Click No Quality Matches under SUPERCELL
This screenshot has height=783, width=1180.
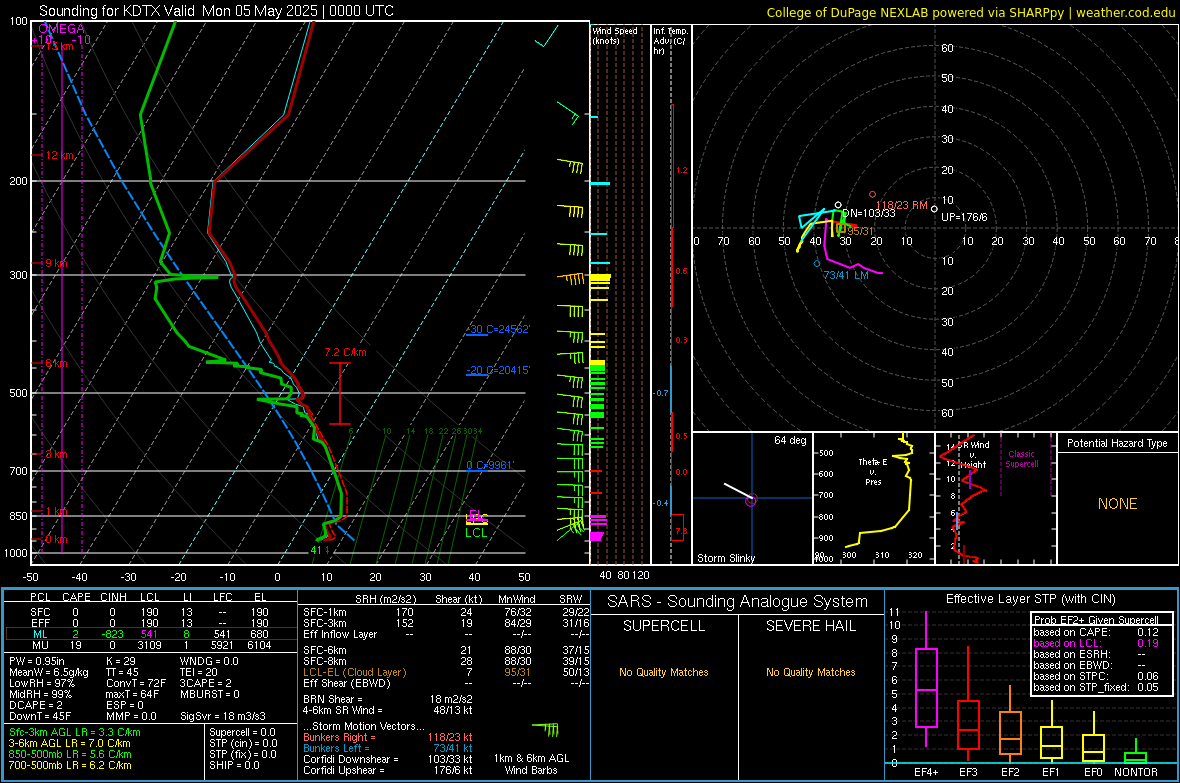(x=664, y=672)
